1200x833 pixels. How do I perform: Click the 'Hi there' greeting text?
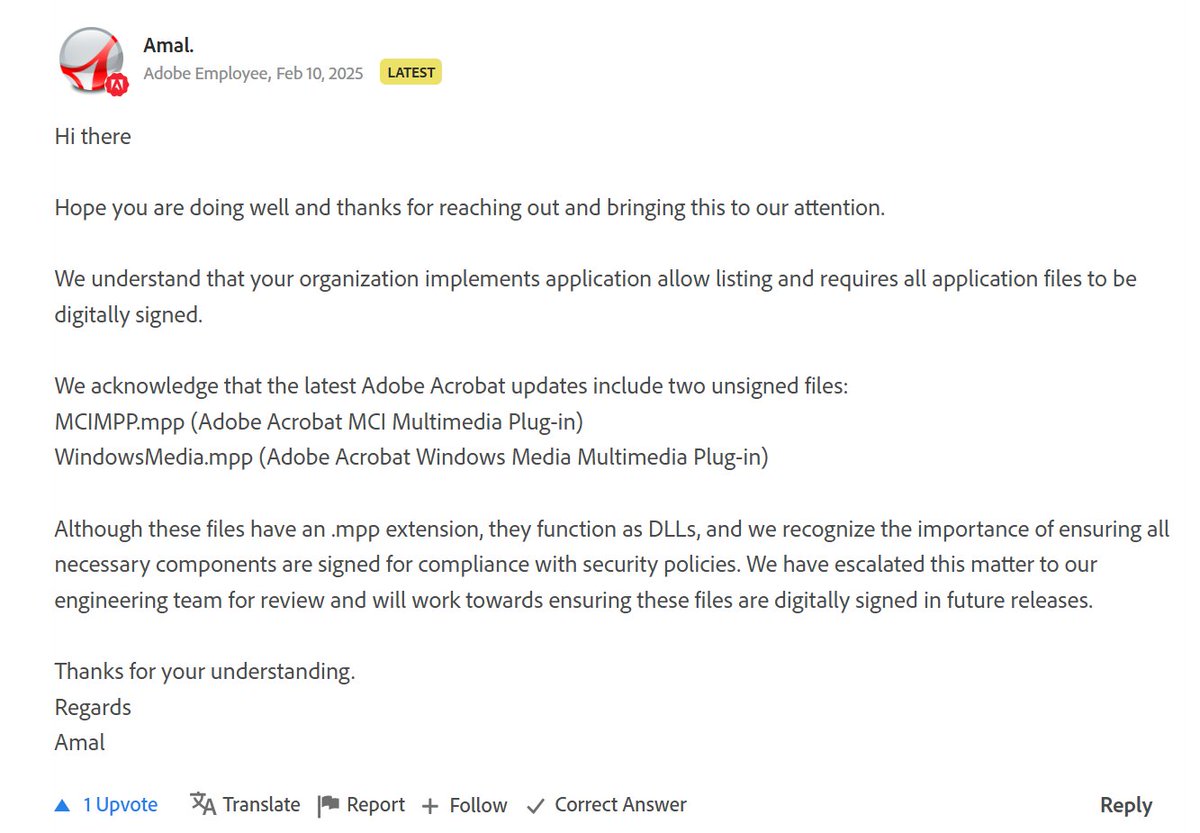pyautogui.click(x=93, y=136)
